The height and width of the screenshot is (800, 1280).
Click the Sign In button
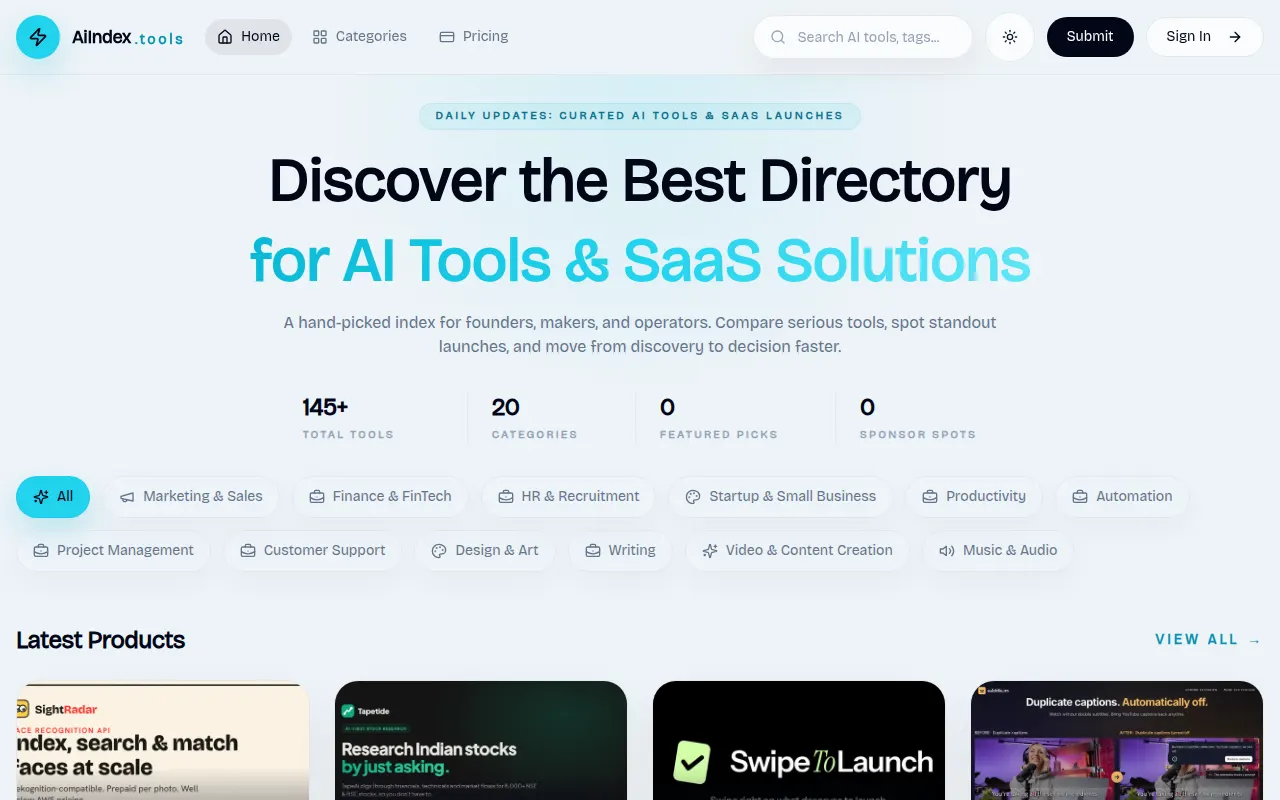[1204, 37]
